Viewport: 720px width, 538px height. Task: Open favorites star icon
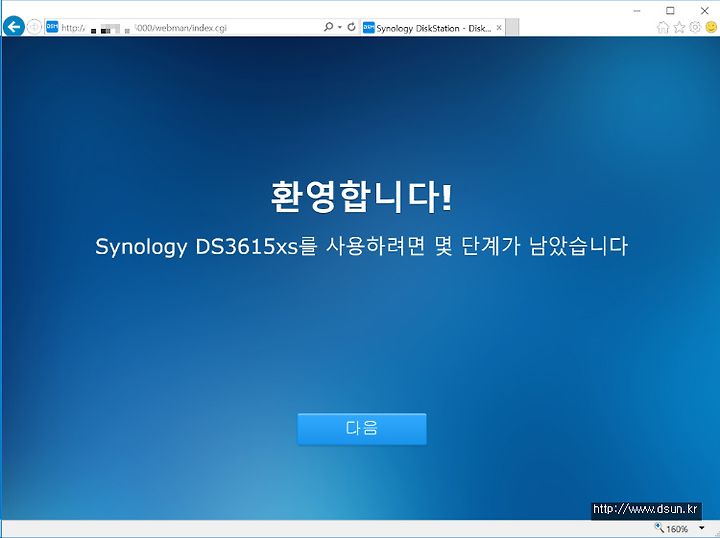coord(679,28)
